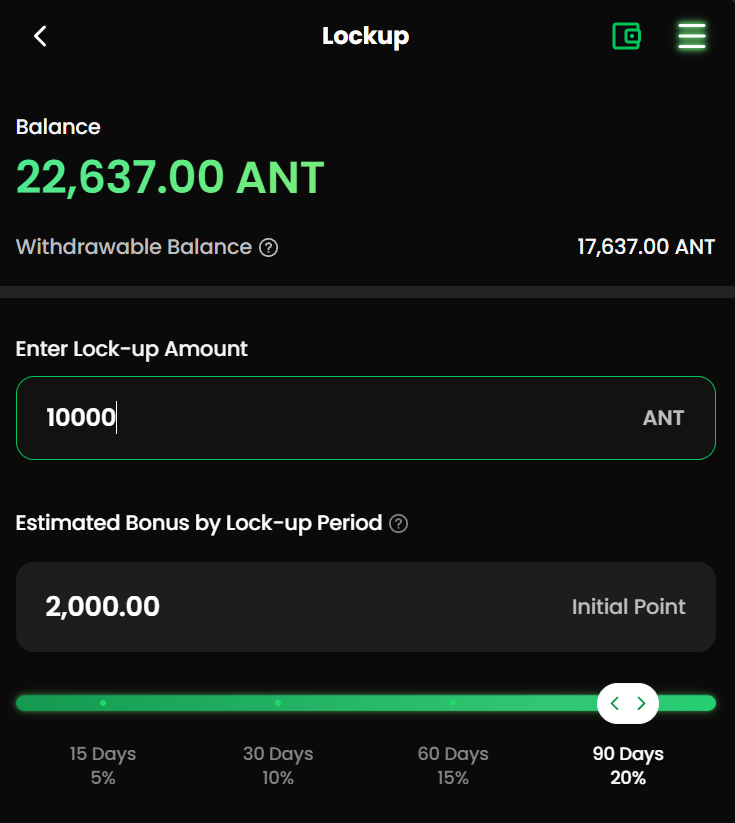
Task: Select the 15 Days 5% period
Action: point(103,765)
